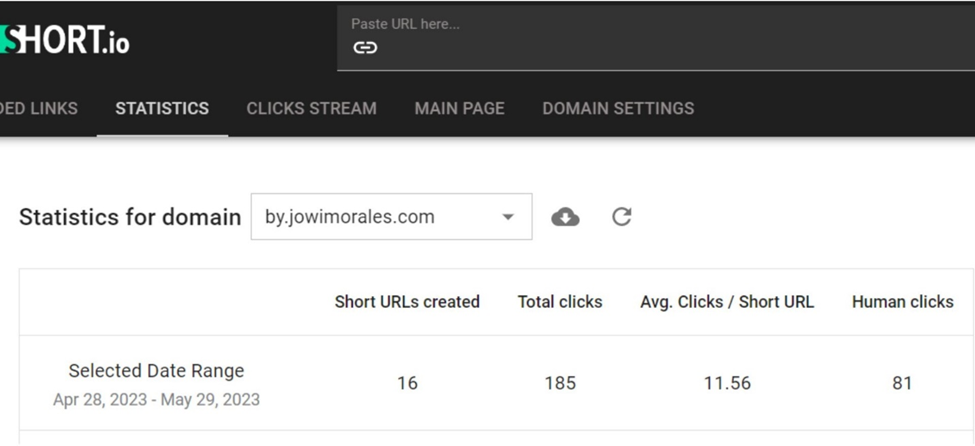Image resolution: width=975 pixels, height=446 pixels.
Task: Click the Short URLs created column header
Action: pyautogui.click(x=407, y=302)
